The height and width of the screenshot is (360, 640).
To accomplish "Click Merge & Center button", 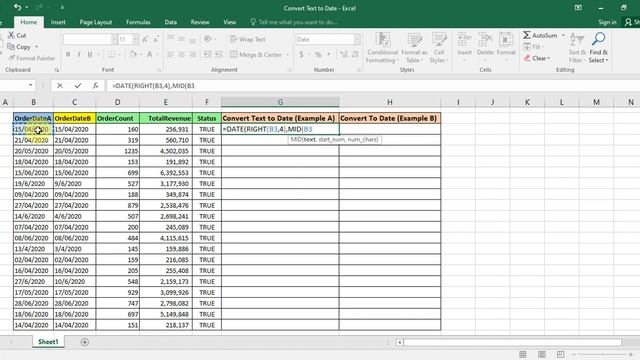I will [256, 54].
